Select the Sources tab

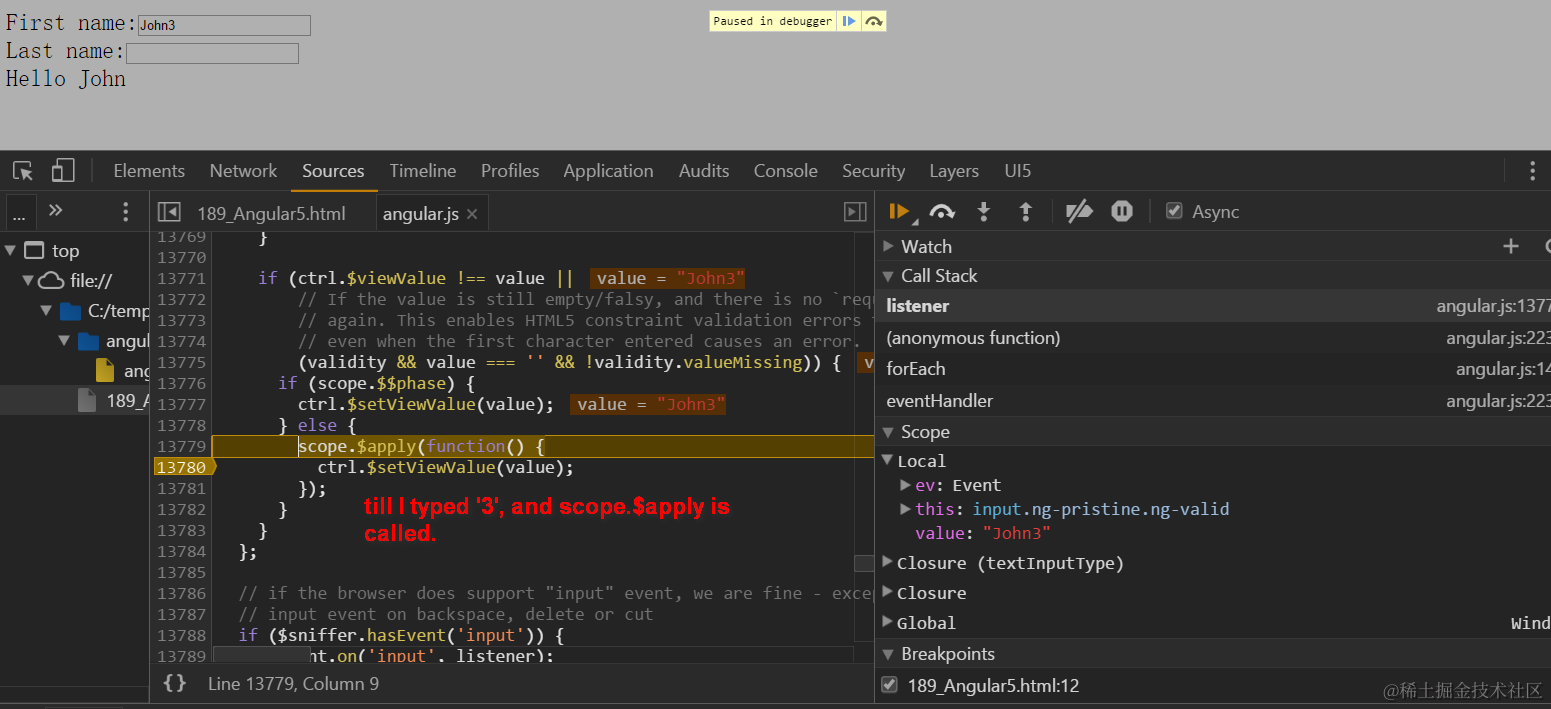(x=333, y=171)
